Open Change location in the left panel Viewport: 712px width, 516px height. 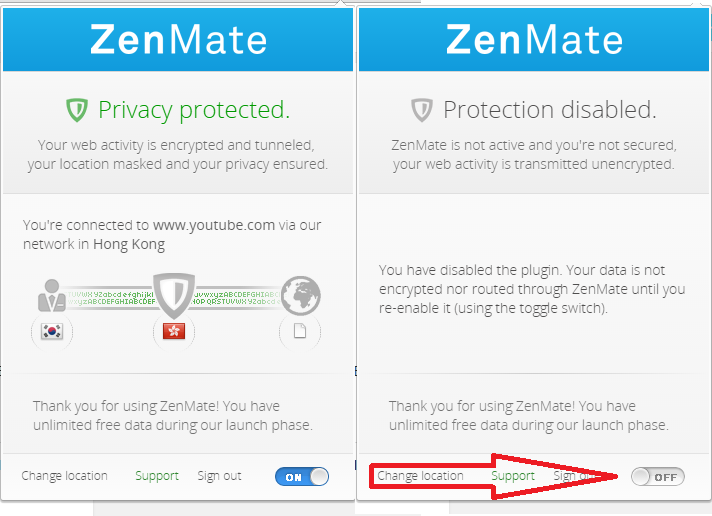(x=64, y=476)
